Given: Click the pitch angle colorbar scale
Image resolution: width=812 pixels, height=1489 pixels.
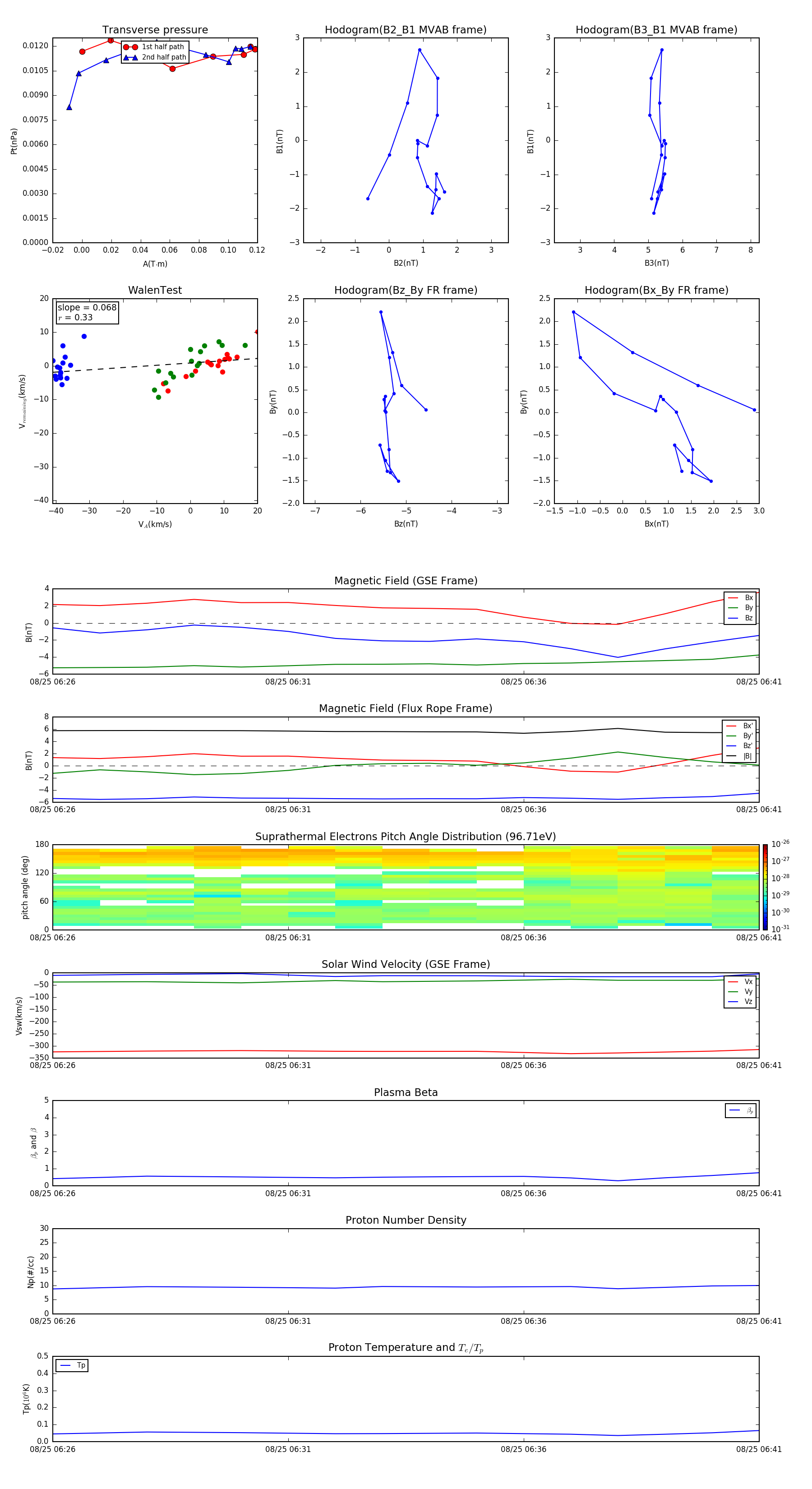Looking at the screenshot, I should point(765,887).
